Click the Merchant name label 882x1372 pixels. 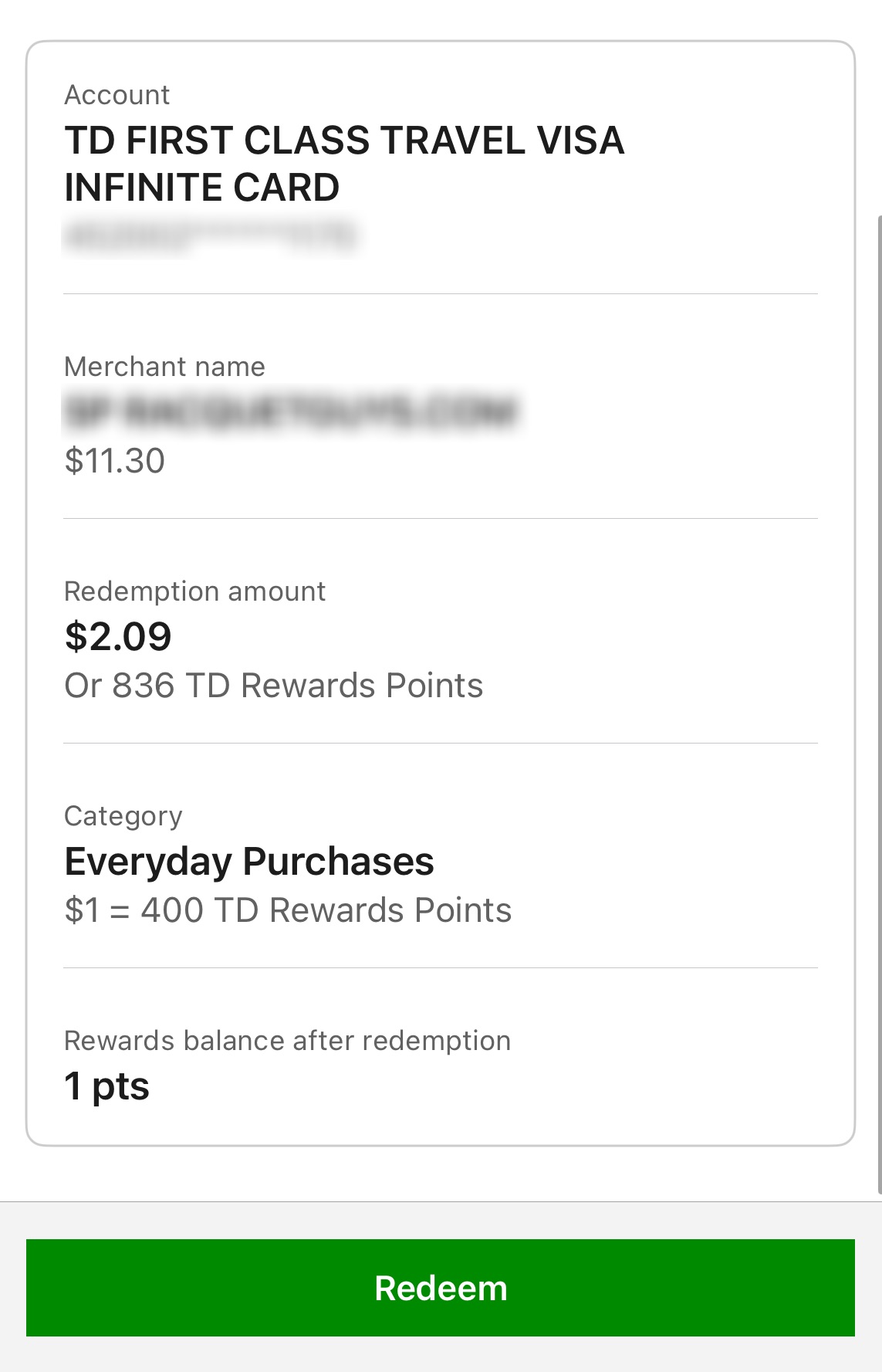164,367
